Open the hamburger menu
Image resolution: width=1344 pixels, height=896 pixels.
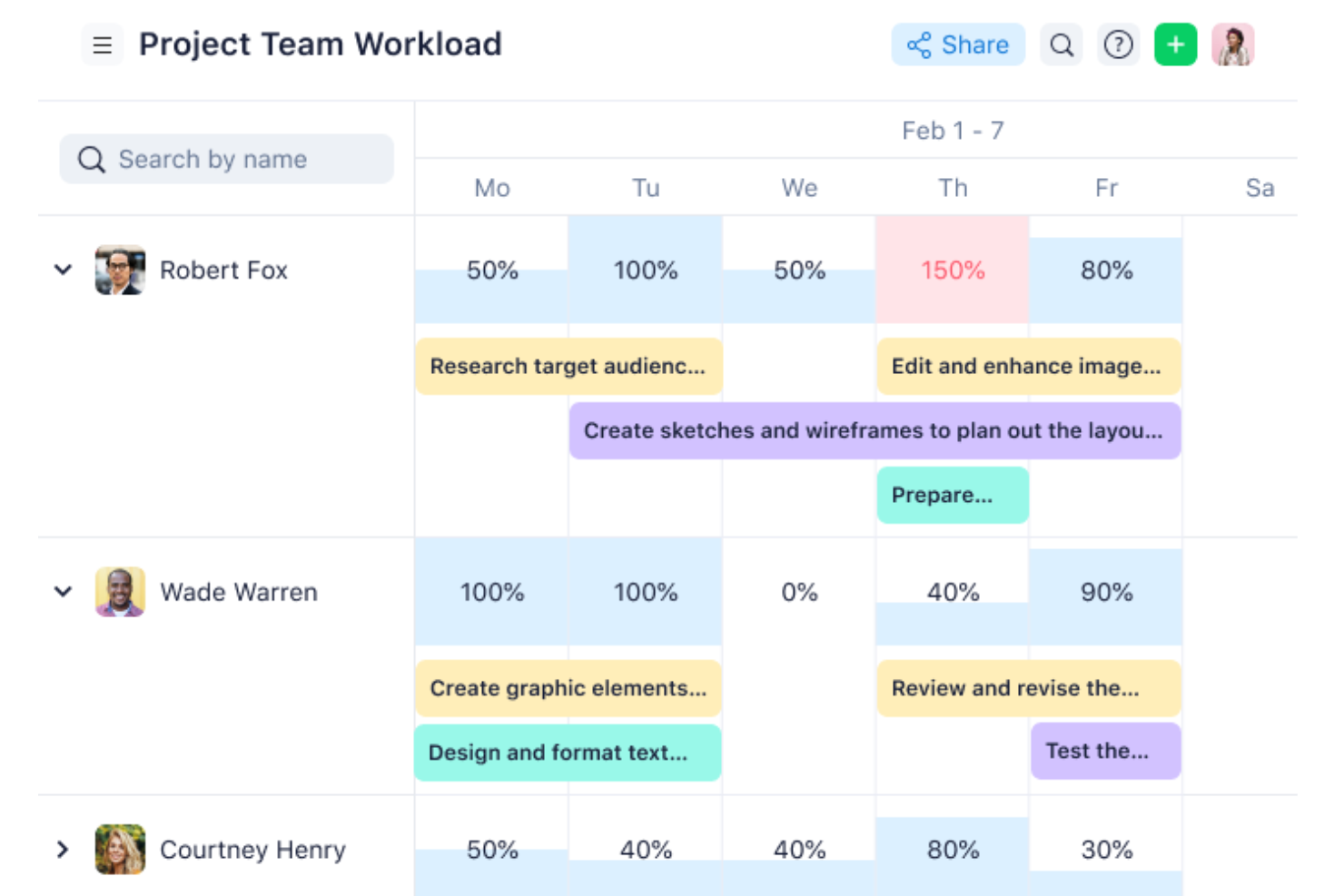tap(102, 44)
